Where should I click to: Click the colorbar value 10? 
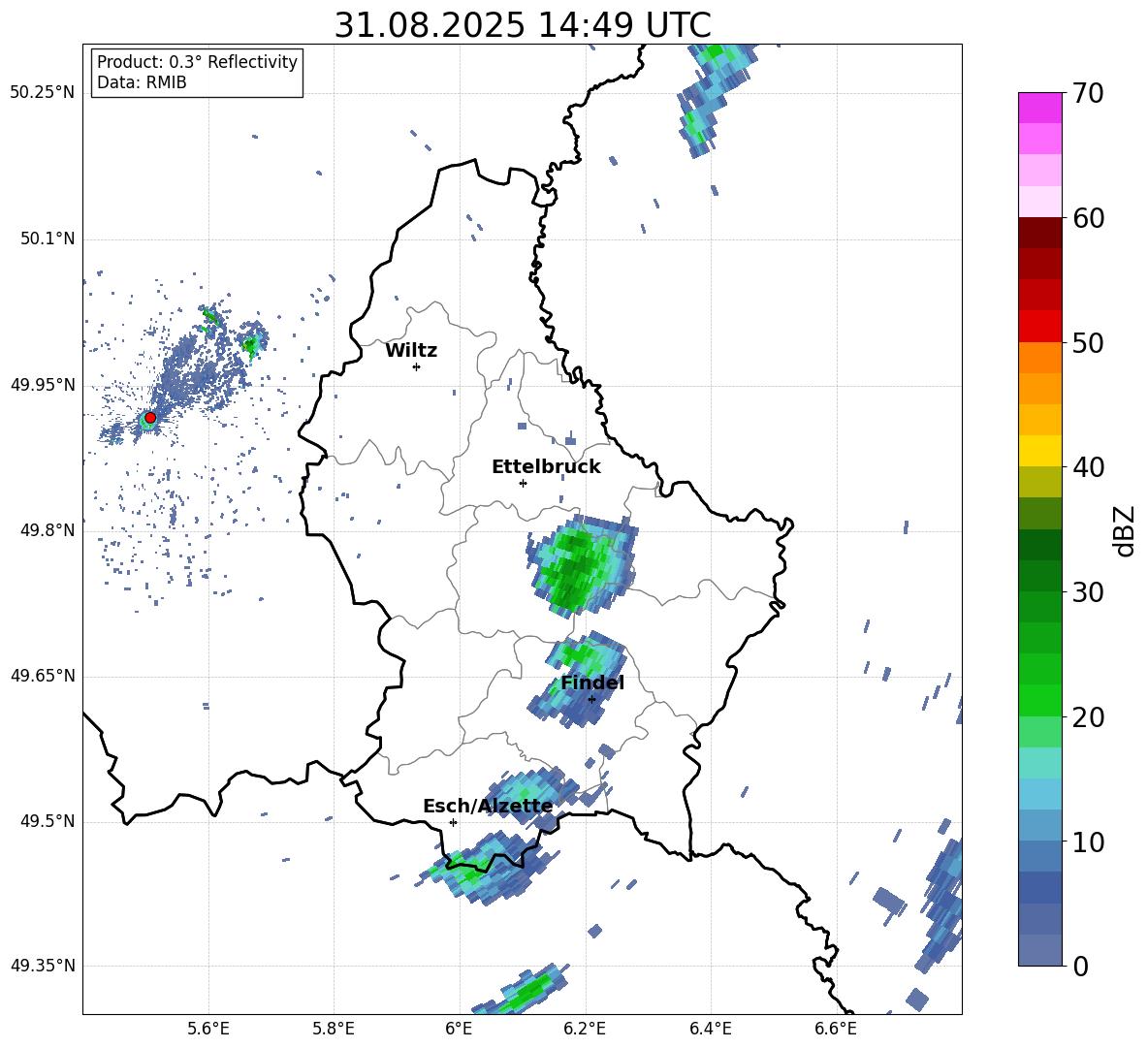[1088, 842]
